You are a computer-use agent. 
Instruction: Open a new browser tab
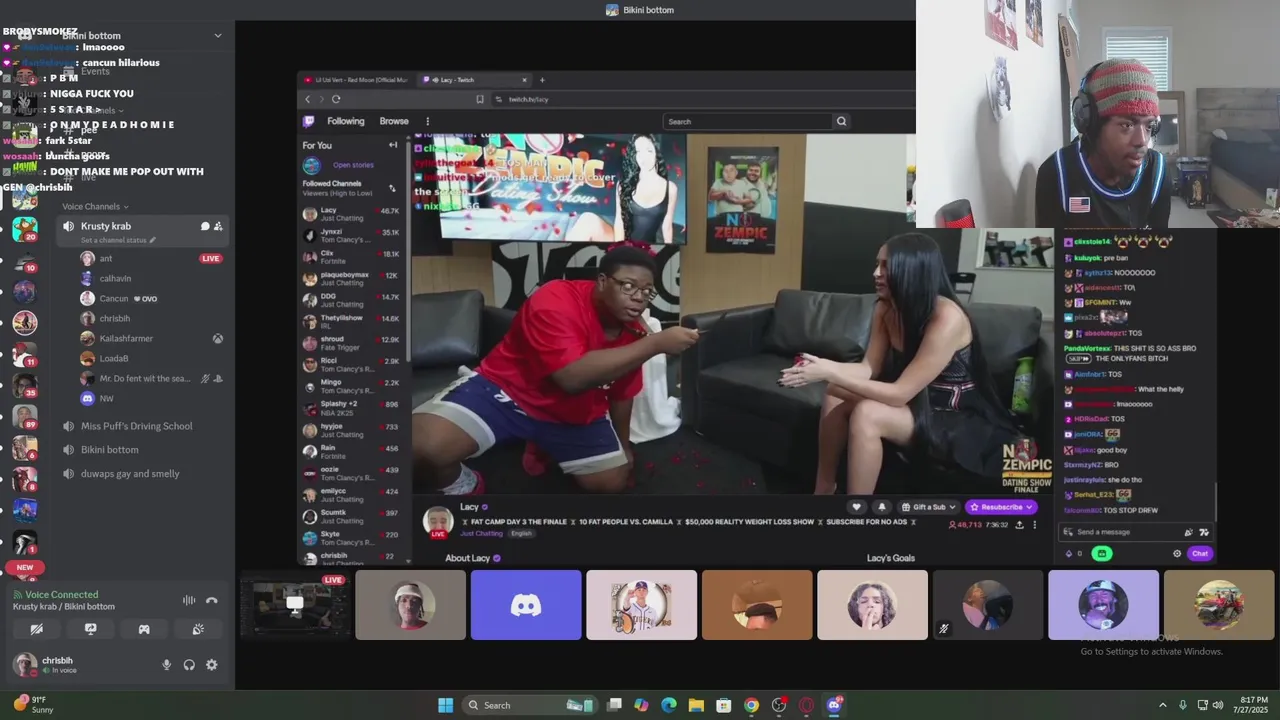click(x=542, y=80)
